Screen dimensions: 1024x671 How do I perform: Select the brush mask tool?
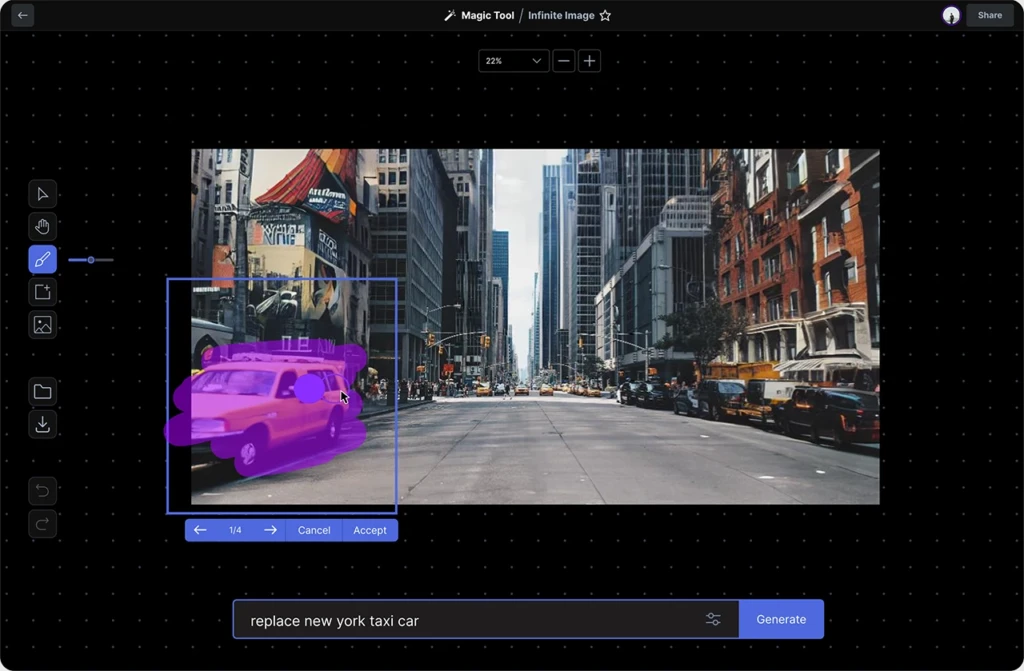click(x=42, y=259)
